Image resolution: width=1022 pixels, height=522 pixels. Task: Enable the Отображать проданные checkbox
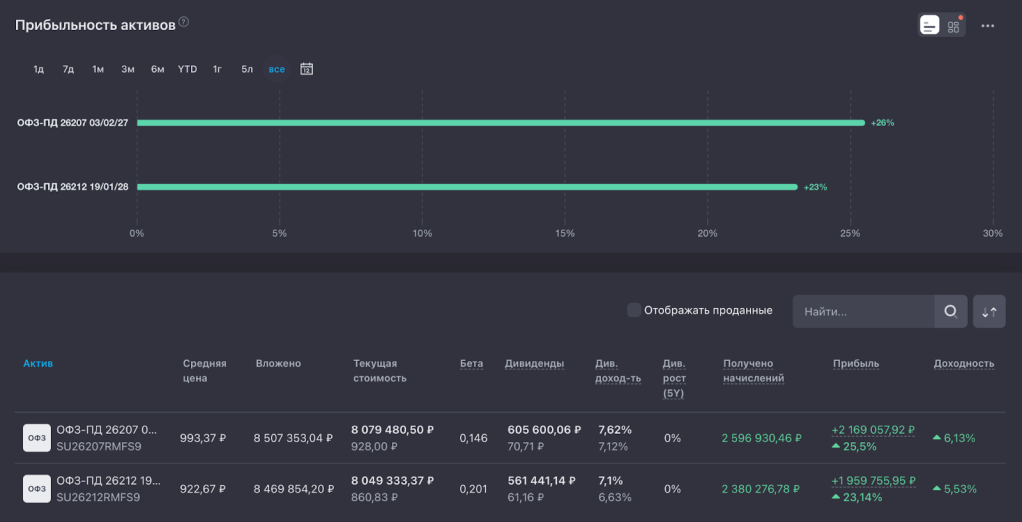tap(634, 310)
